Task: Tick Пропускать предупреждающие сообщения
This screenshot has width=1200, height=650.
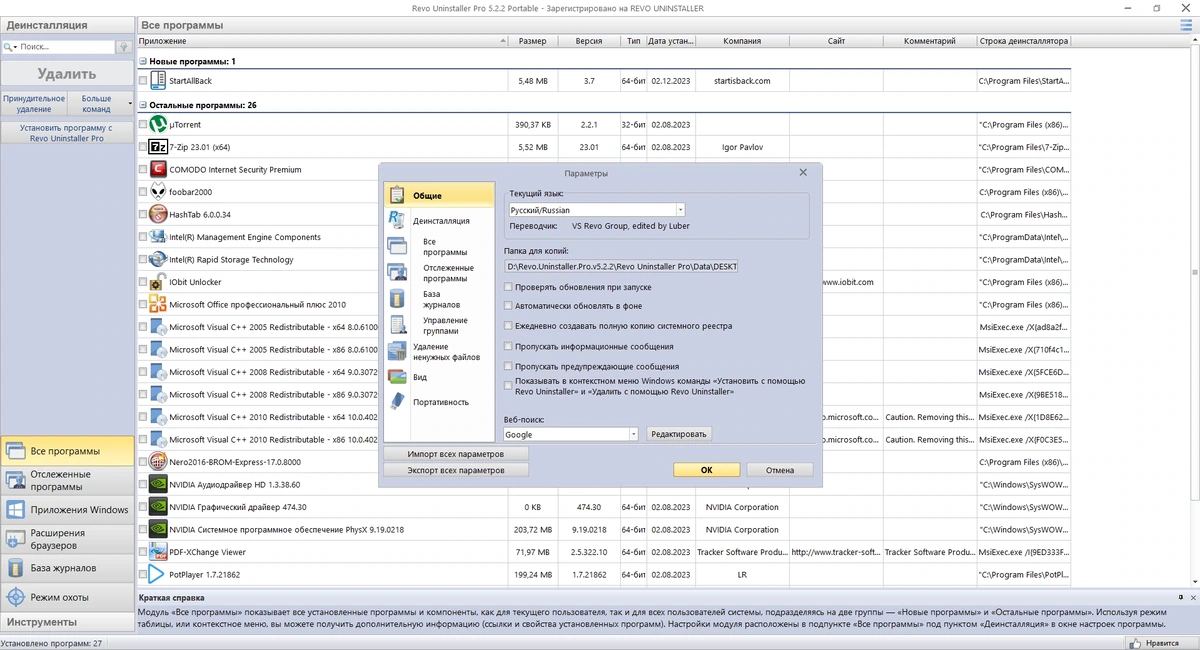Action: (508, 367)
